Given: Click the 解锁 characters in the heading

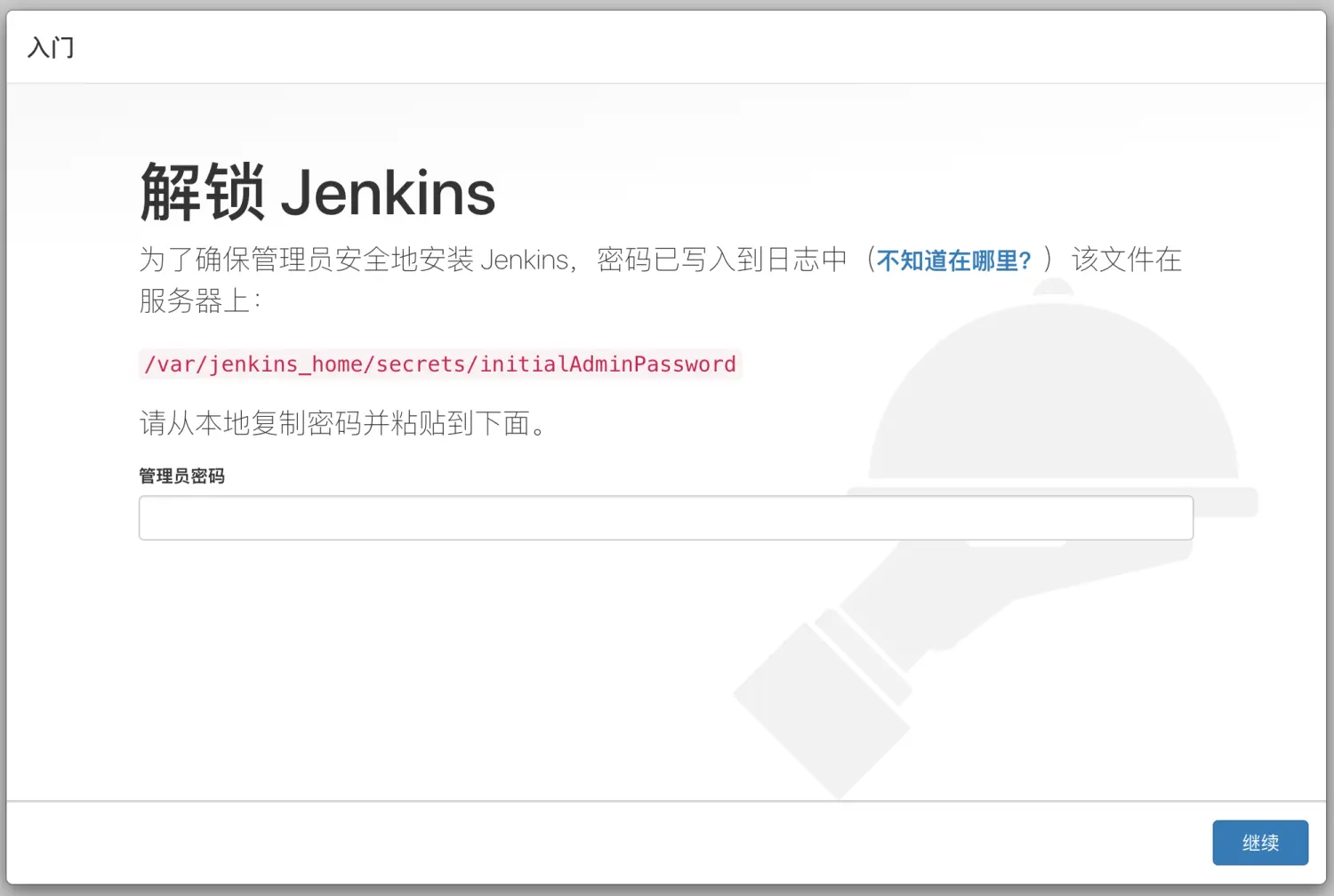Looking at the screenshot, I should coord(202,193).
